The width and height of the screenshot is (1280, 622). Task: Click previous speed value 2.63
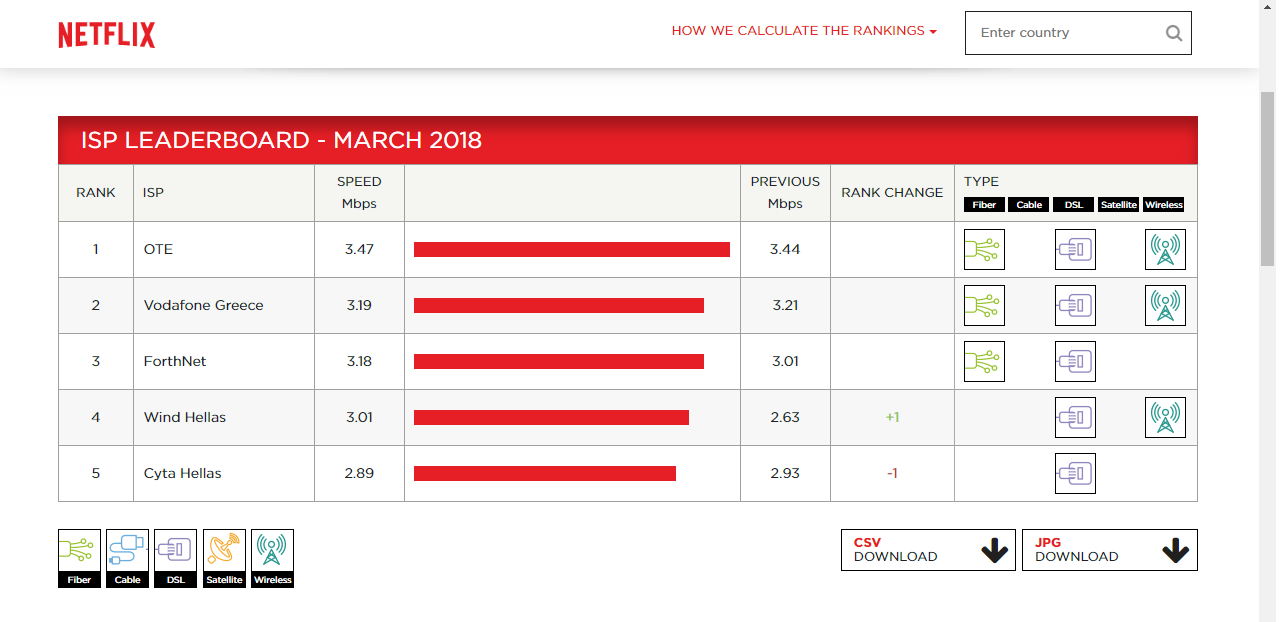[785, 417]
